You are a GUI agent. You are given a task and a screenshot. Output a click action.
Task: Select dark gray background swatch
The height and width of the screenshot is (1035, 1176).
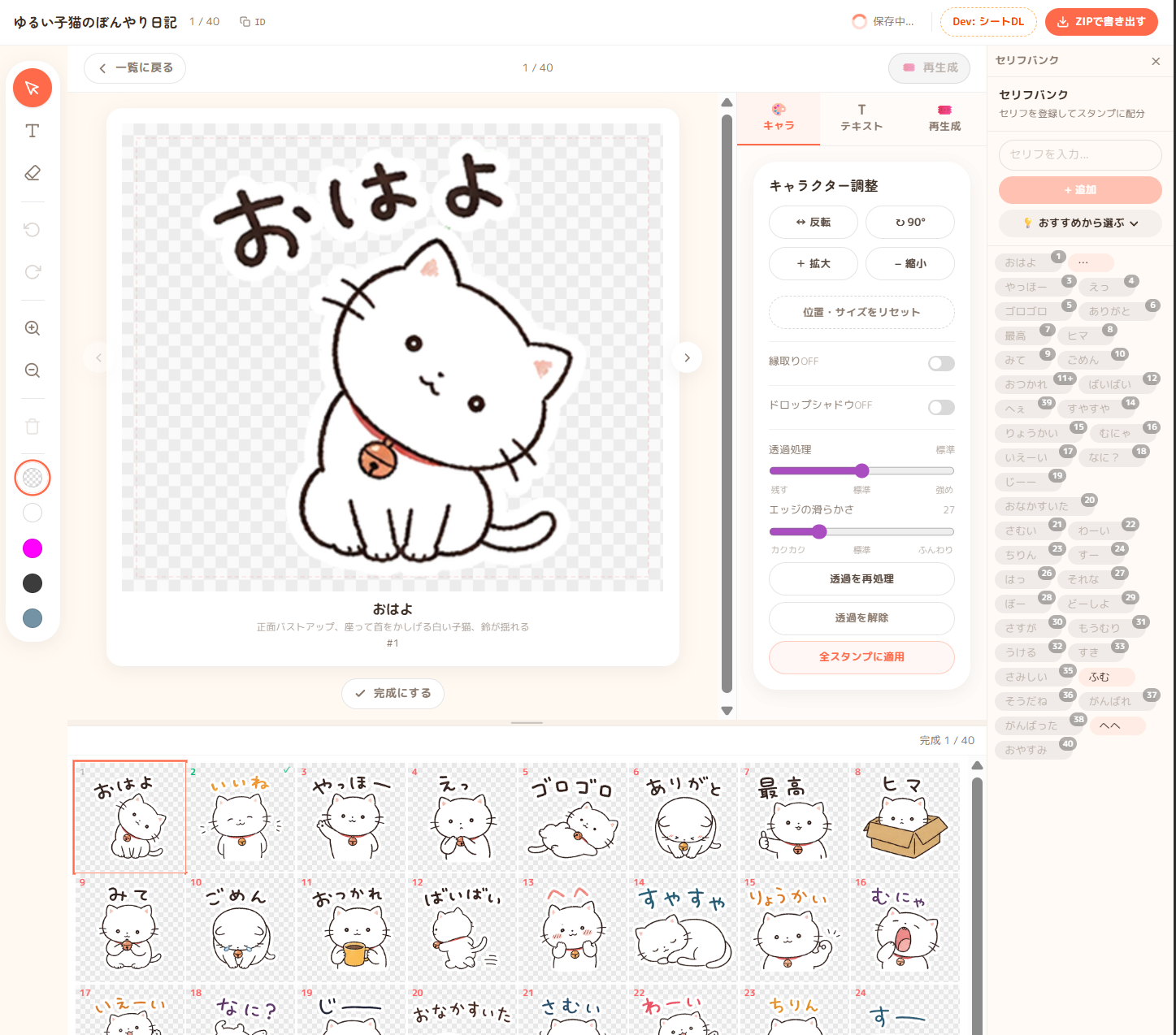[33, 583]
